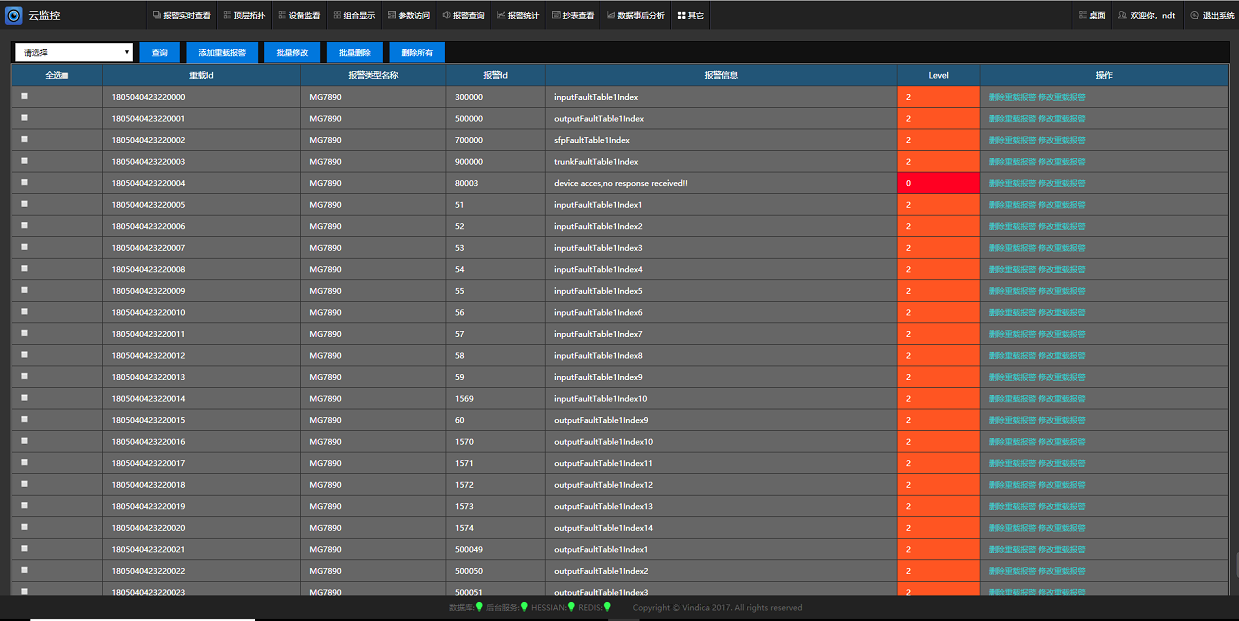Click the 添加重载报警 button

point(222,52)
